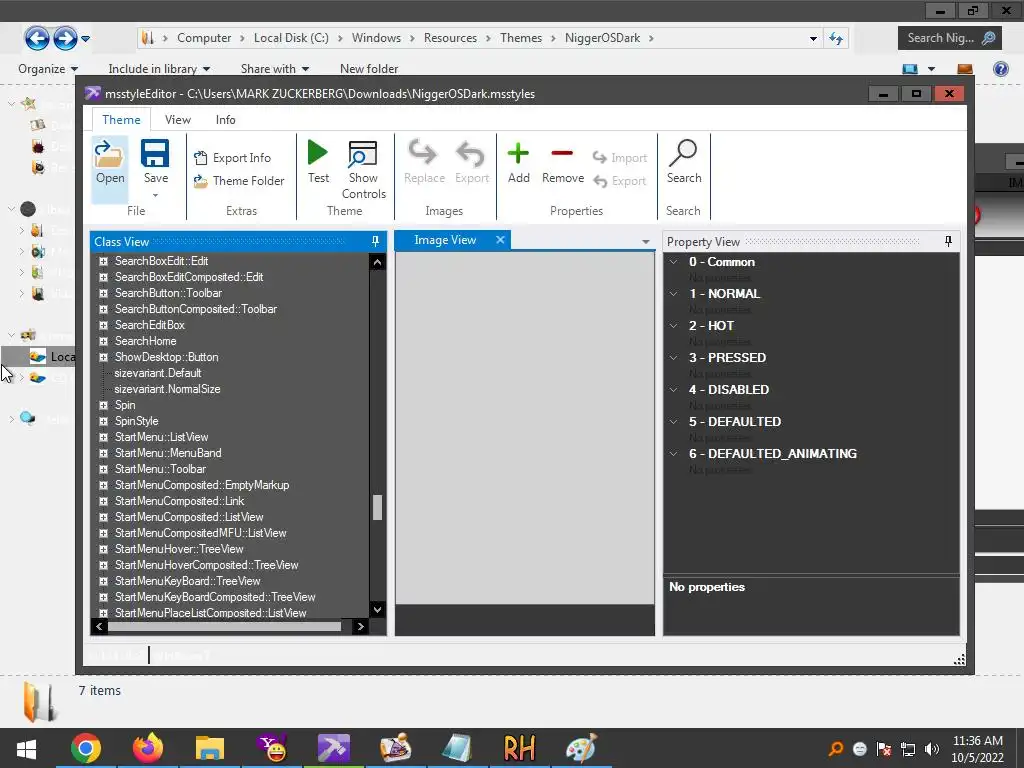Collapse the 3 - PRESSED property group
The width and height of the screenshot is (1024, 768).
(673, 358)
